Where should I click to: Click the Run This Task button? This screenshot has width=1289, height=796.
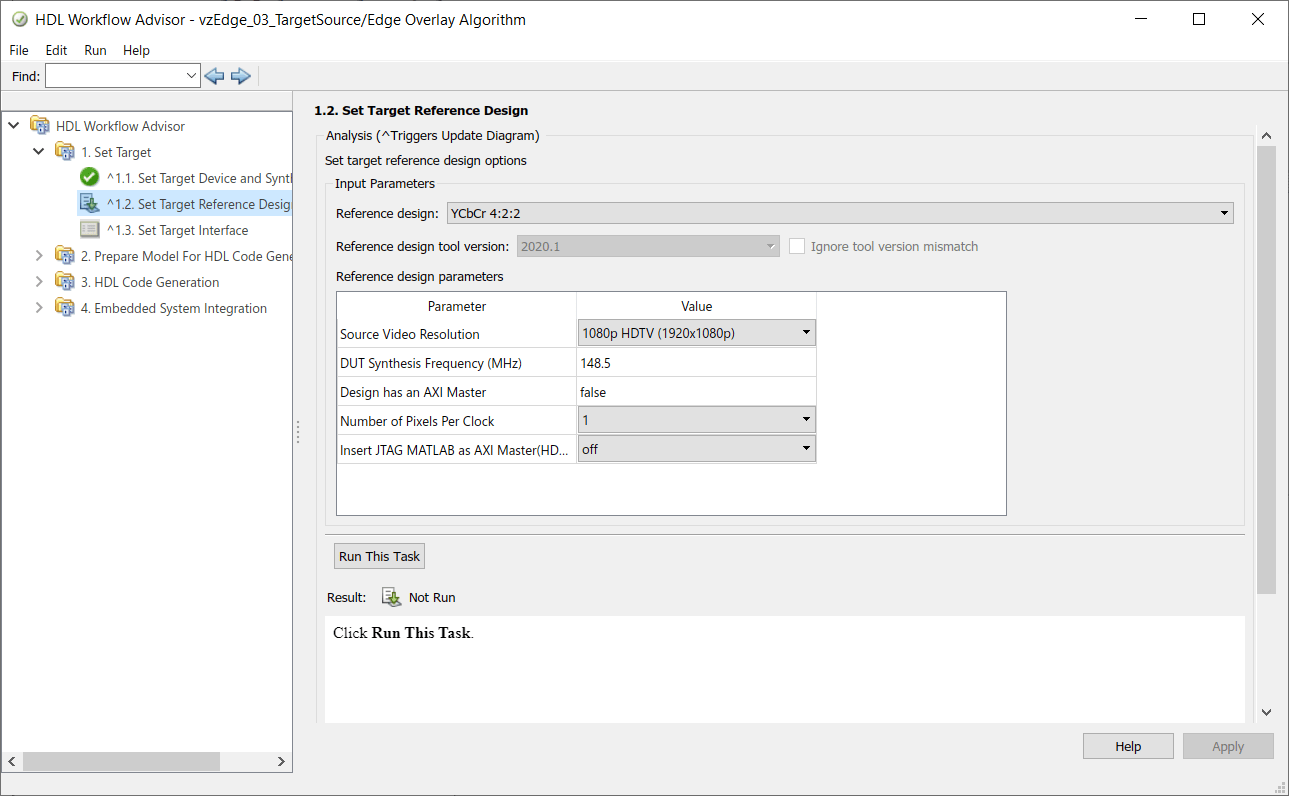pyautogui.click(x=380, y=556)
